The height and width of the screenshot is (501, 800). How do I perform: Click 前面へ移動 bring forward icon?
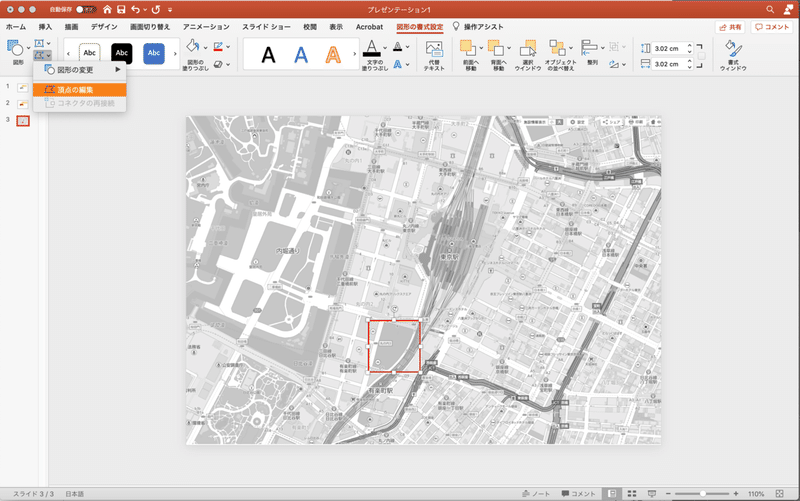[467, 48]
